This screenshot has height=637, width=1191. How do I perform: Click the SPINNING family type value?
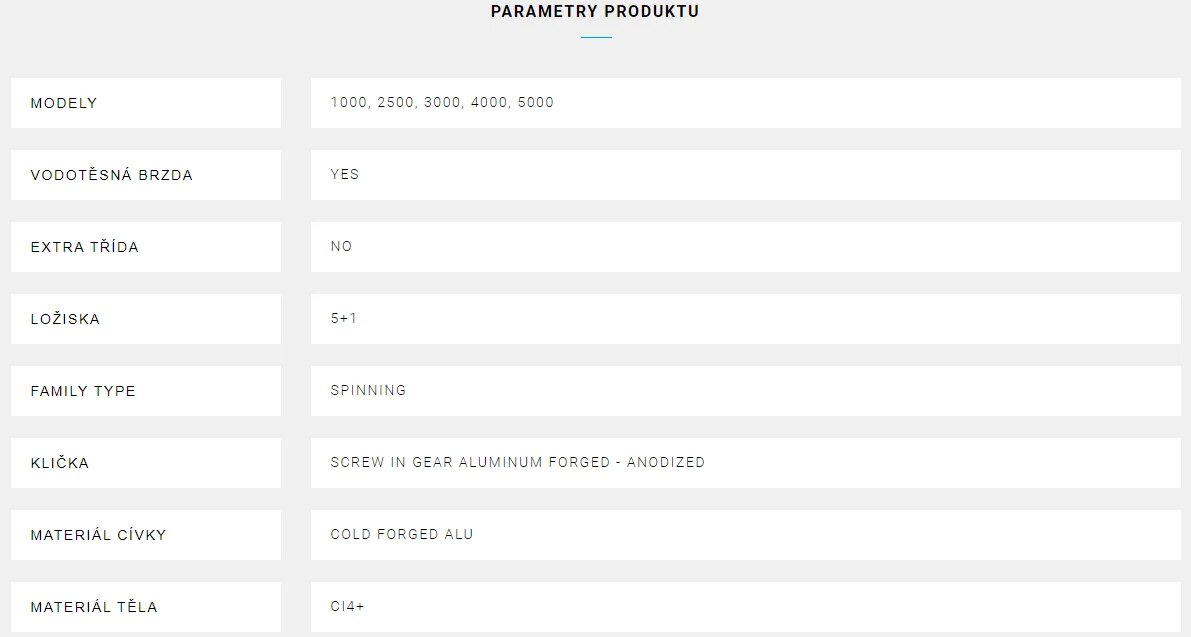(368, 390)
